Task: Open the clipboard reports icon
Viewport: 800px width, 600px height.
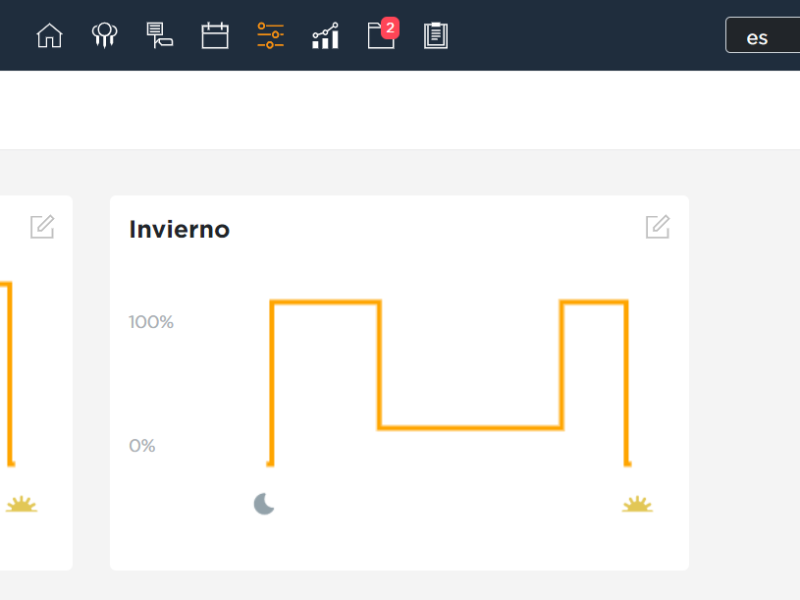Action: pos(436,36)
